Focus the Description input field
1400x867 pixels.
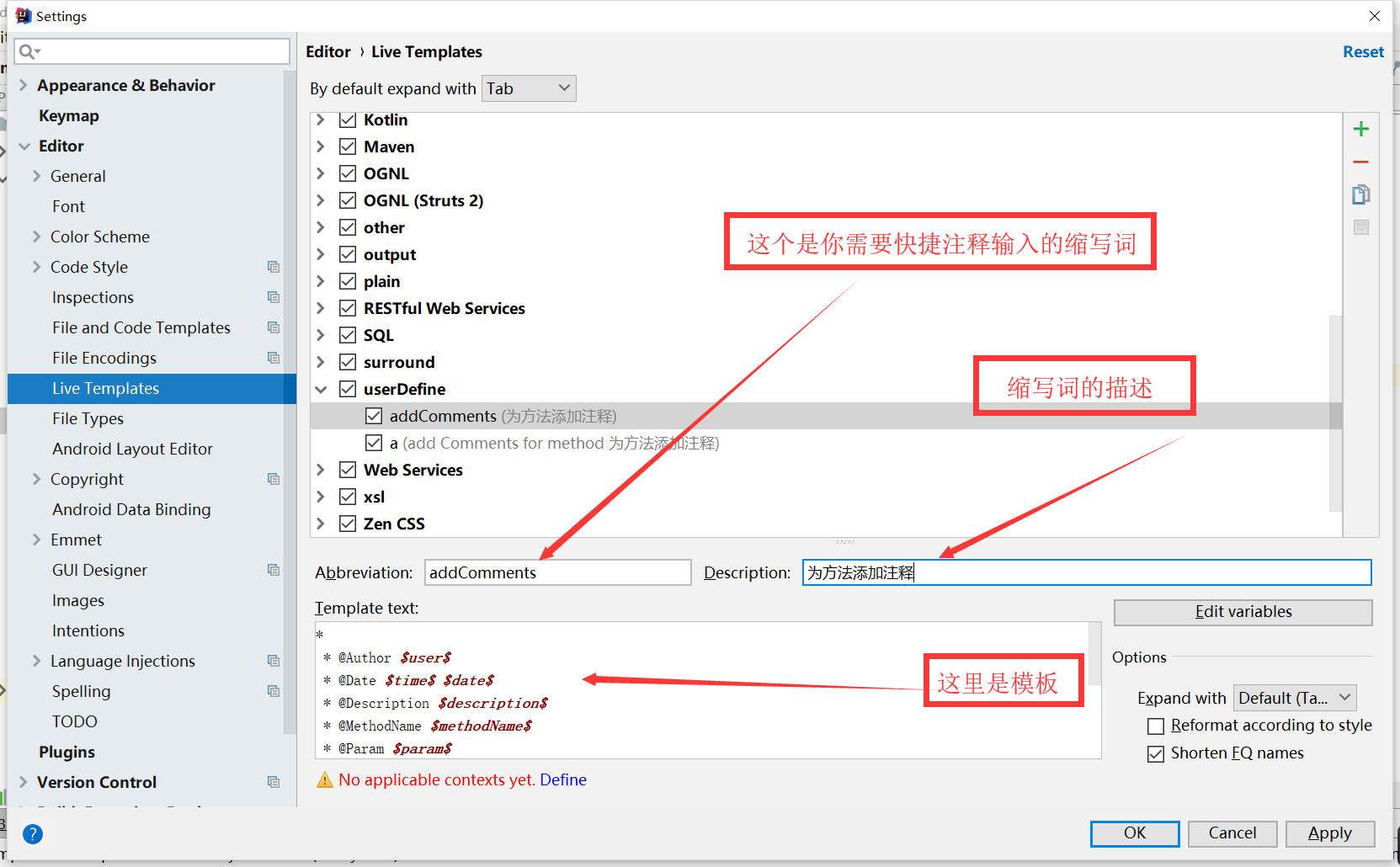pyautogui.click(x=1087, y=572)
